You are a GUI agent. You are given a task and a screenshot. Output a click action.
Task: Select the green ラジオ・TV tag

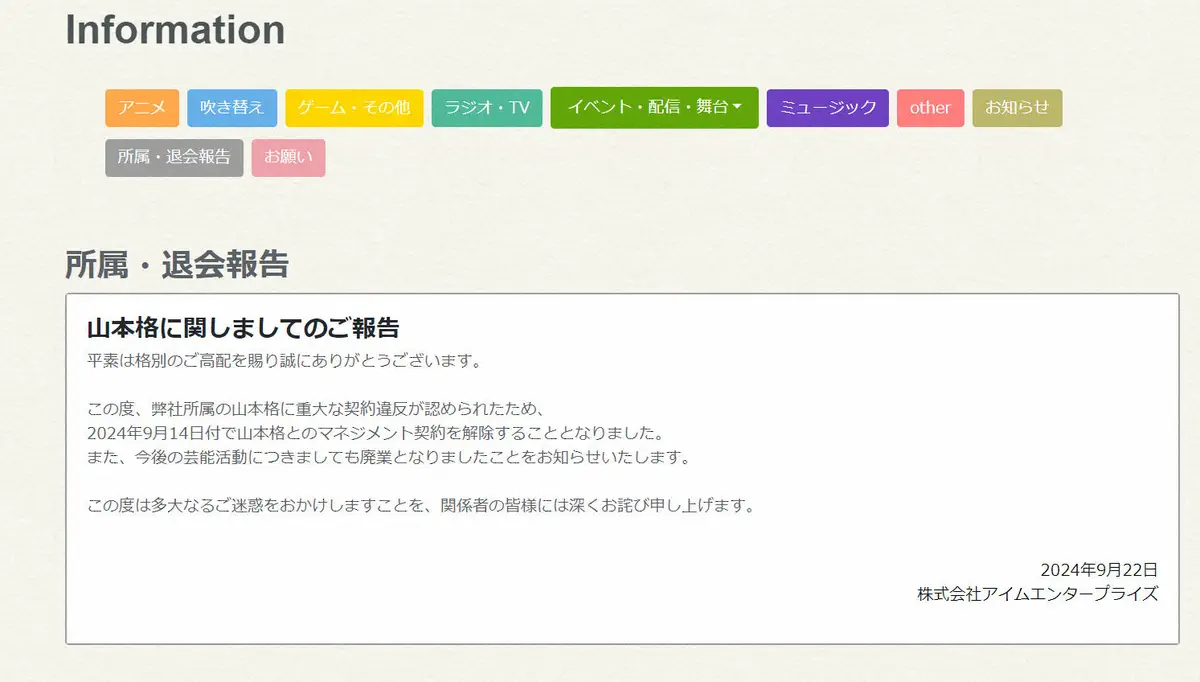point(486,107)
